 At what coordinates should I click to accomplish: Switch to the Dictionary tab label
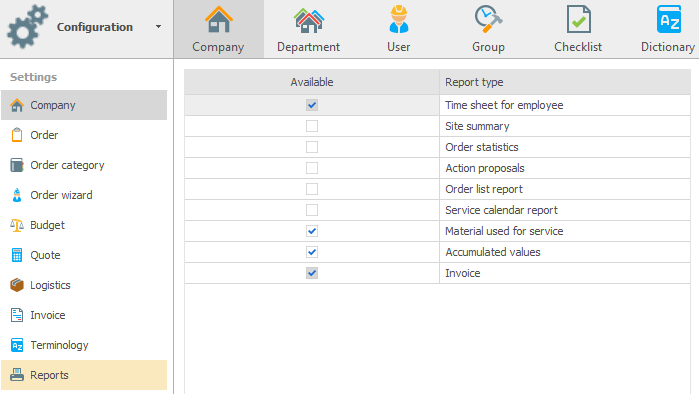tap(668, 47)
